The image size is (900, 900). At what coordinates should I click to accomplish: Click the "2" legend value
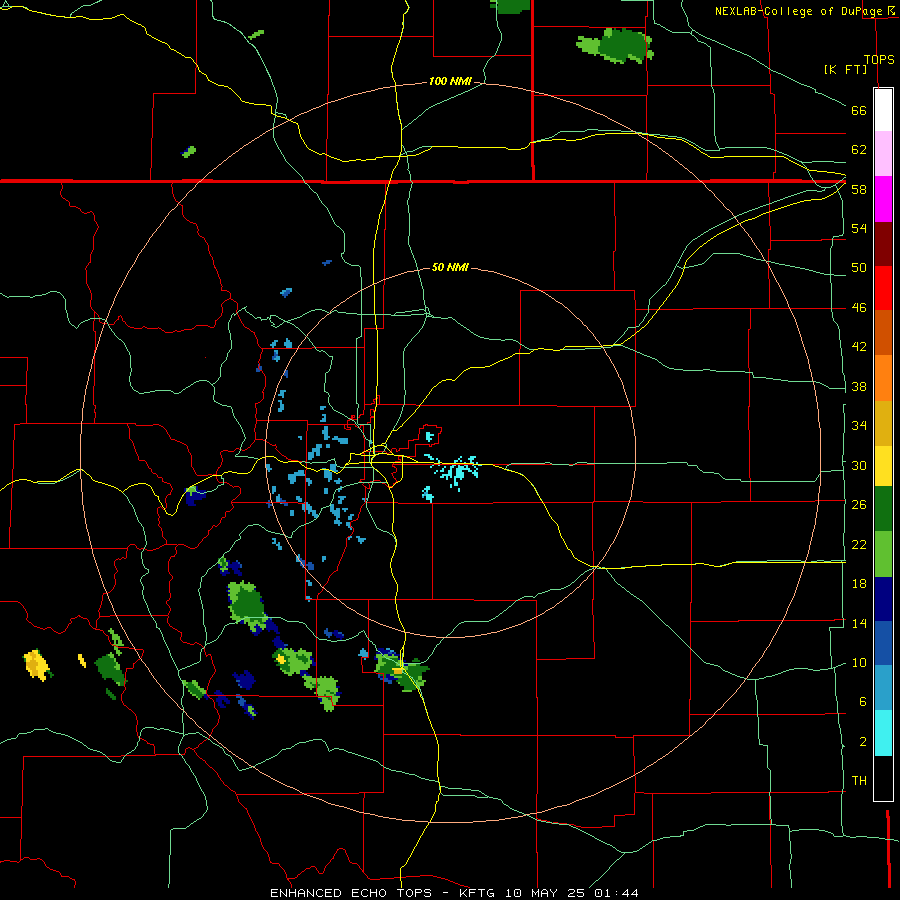[x=863, y=742]
